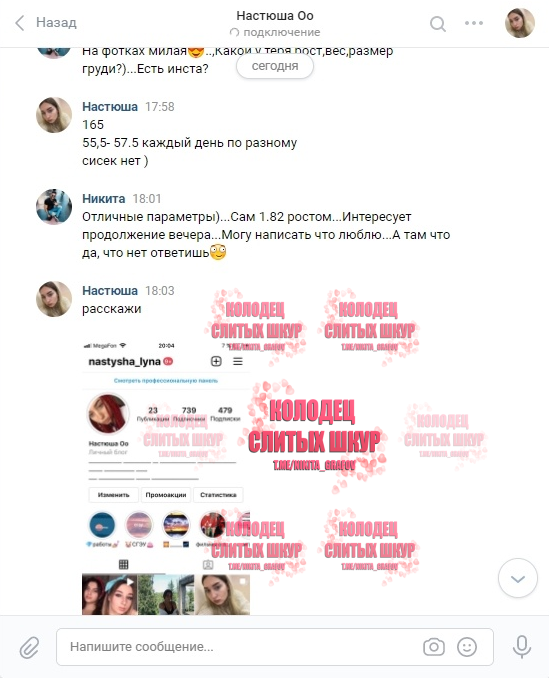Open the three-dots more actions menu

[x=474, y=23]
